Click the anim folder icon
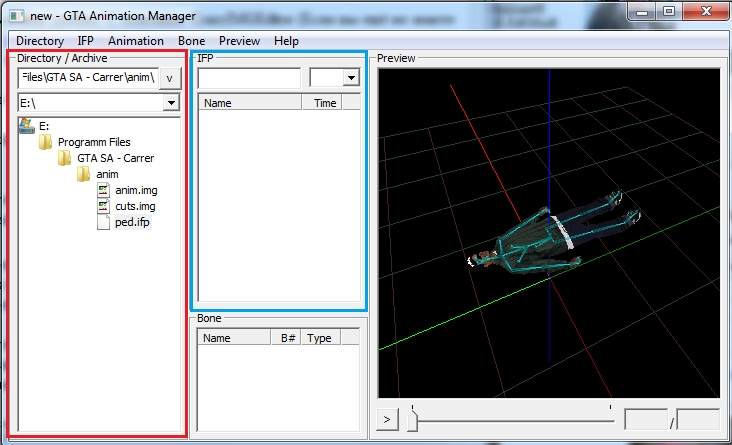 click(85, 174)
